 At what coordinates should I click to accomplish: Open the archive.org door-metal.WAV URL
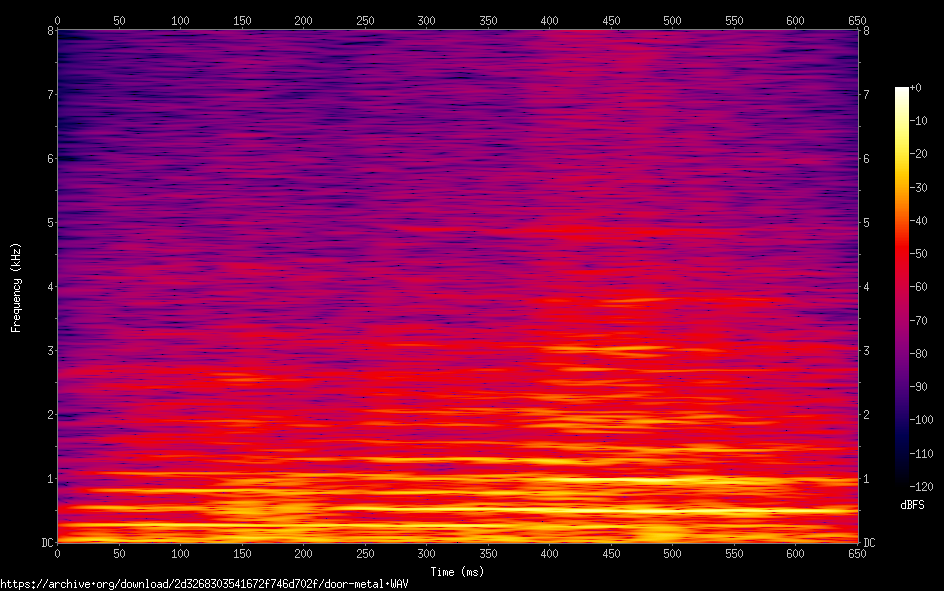click(x=204, y=583)
